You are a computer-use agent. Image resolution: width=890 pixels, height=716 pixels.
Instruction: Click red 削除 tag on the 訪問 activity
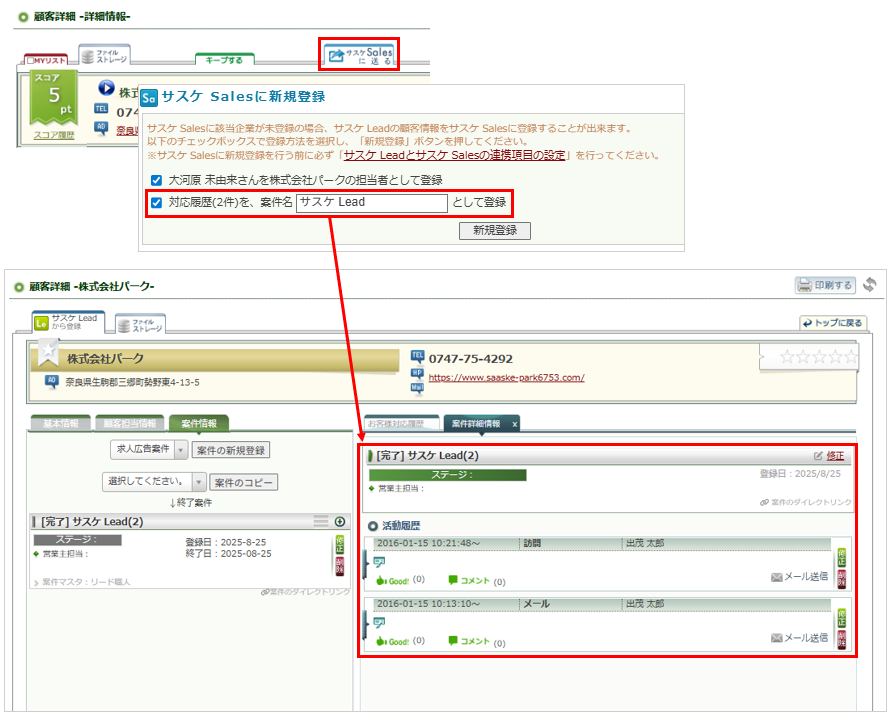point(841,579)
